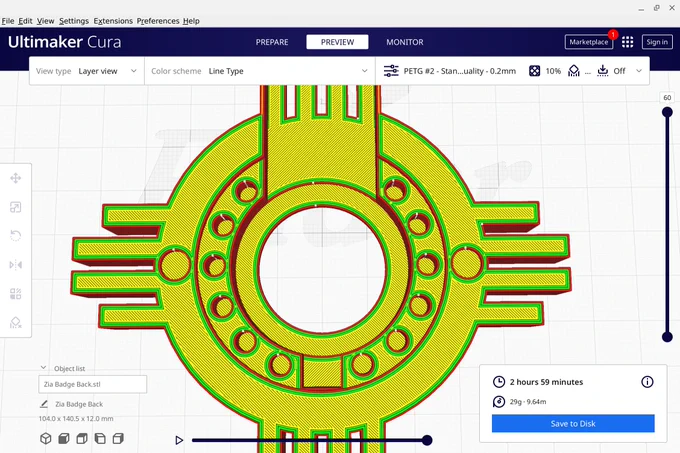Click the Ultimaker Cura logo
This screenshot has width=680, height=453.
click(64, 42)
